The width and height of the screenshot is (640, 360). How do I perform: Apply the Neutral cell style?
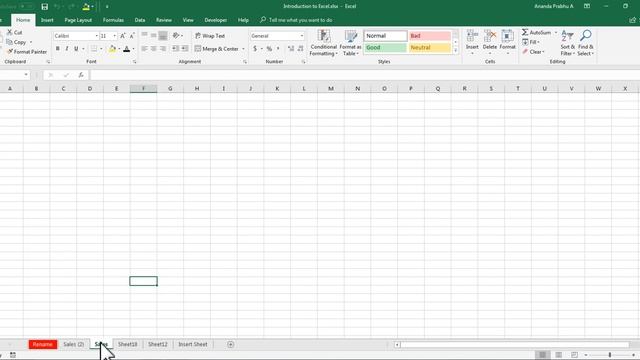pos(429,48)
